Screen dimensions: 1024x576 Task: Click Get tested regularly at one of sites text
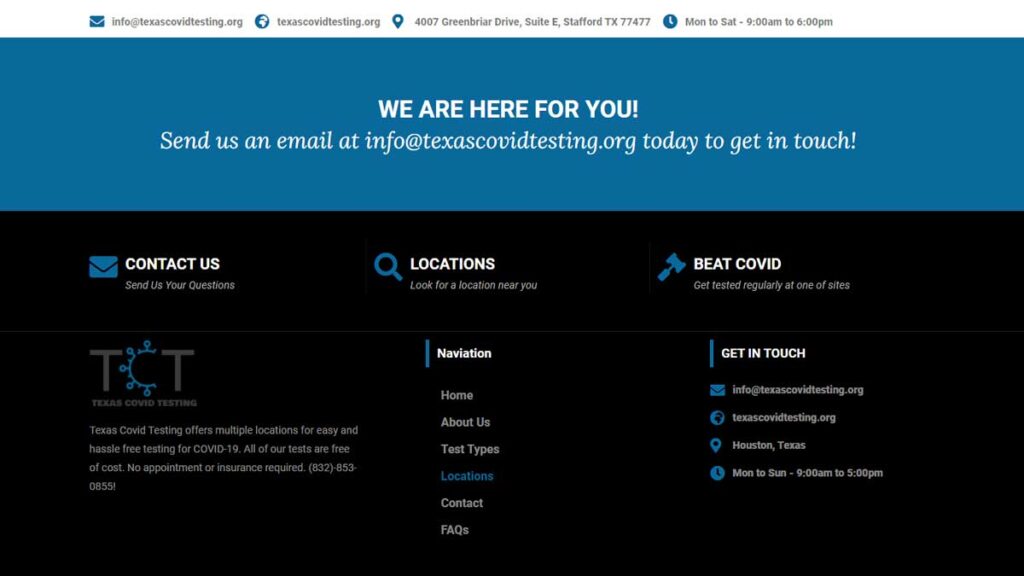pyautogui.click(x=771, y=285)
